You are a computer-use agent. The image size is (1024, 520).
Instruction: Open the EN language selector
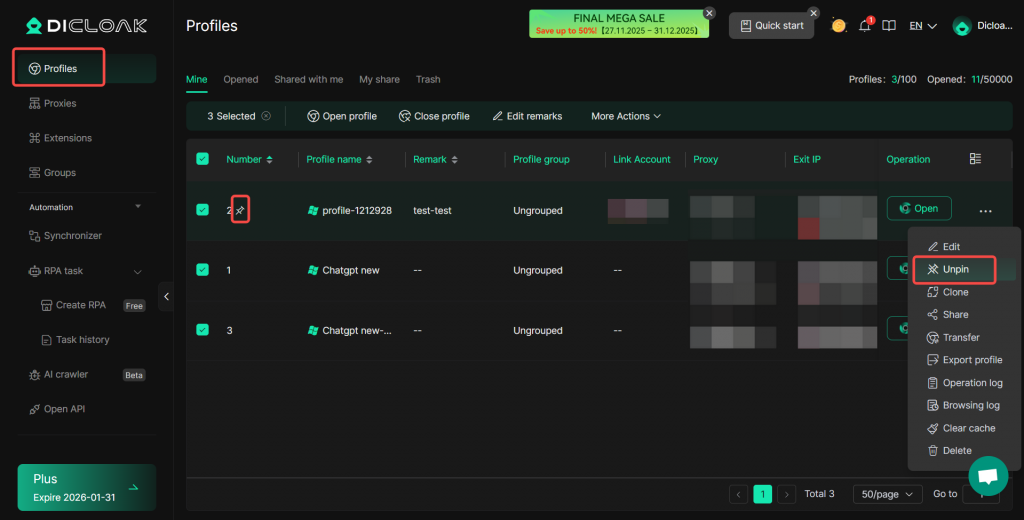point(922,26)
